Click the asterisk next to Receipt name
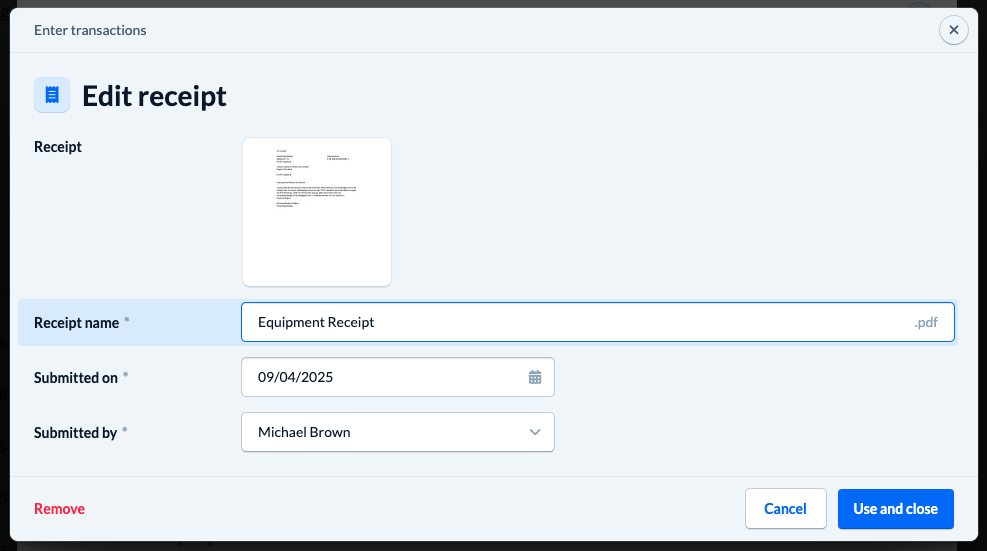Viewport: 987px width, 551px height. tap(127, 320)
